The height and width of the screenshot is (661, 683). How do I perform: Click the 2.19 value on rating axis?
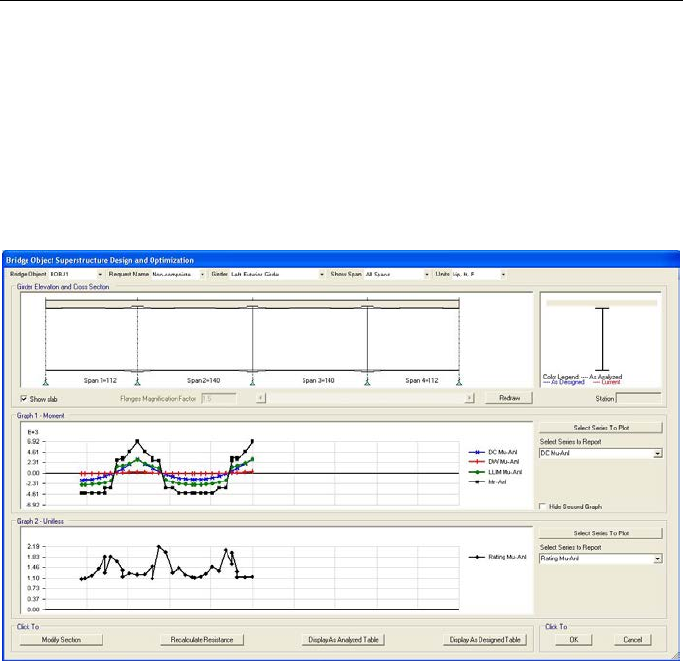(x=33, y=546)
